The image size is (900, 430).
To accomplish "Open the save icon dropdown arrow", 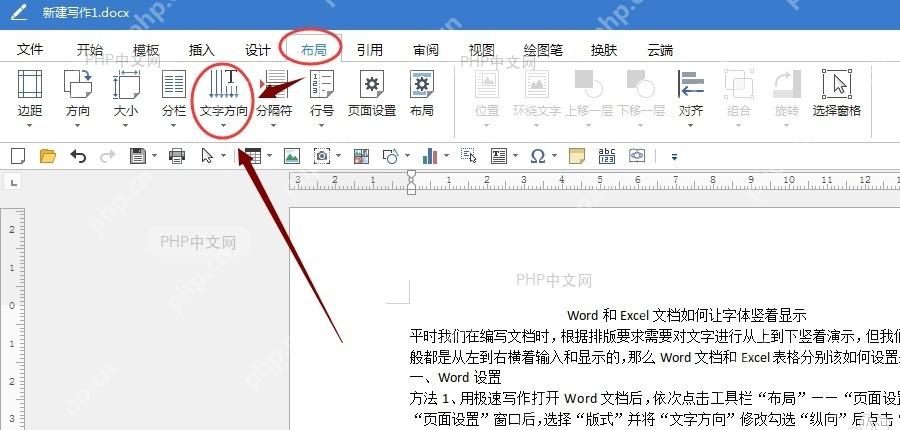I will click(155, 156).
